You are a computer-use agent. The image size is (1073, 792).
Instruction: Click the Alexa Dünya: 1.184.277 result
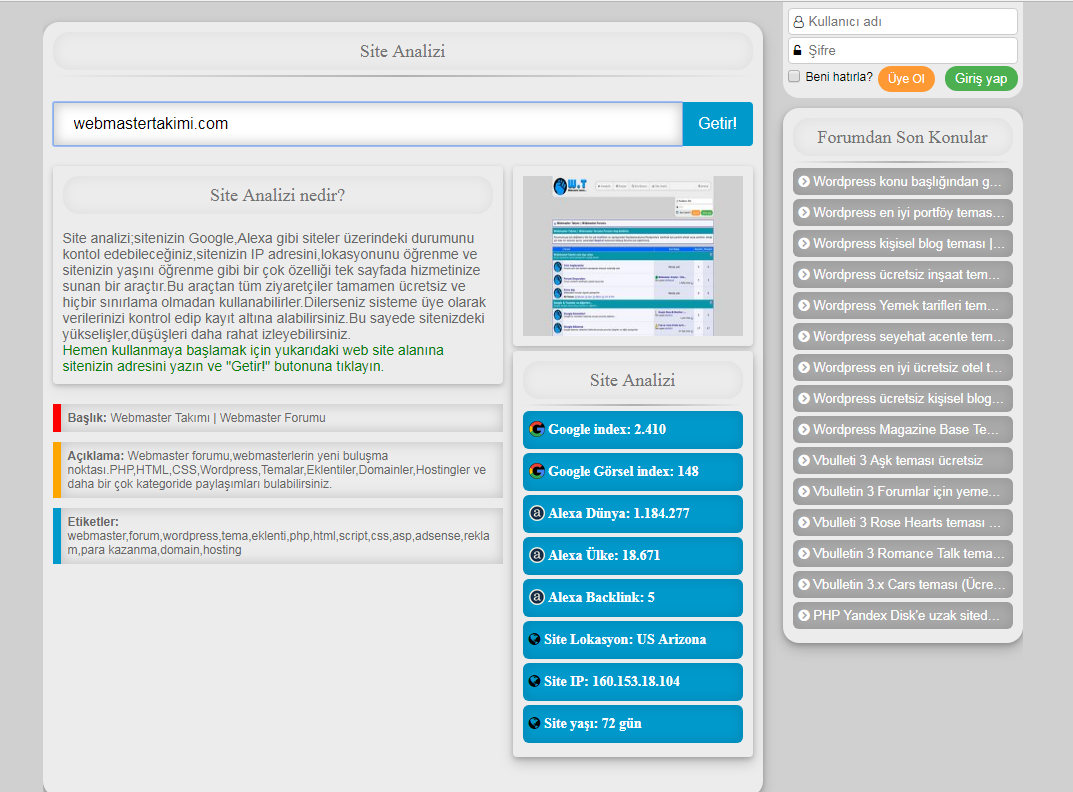(633, 513)
